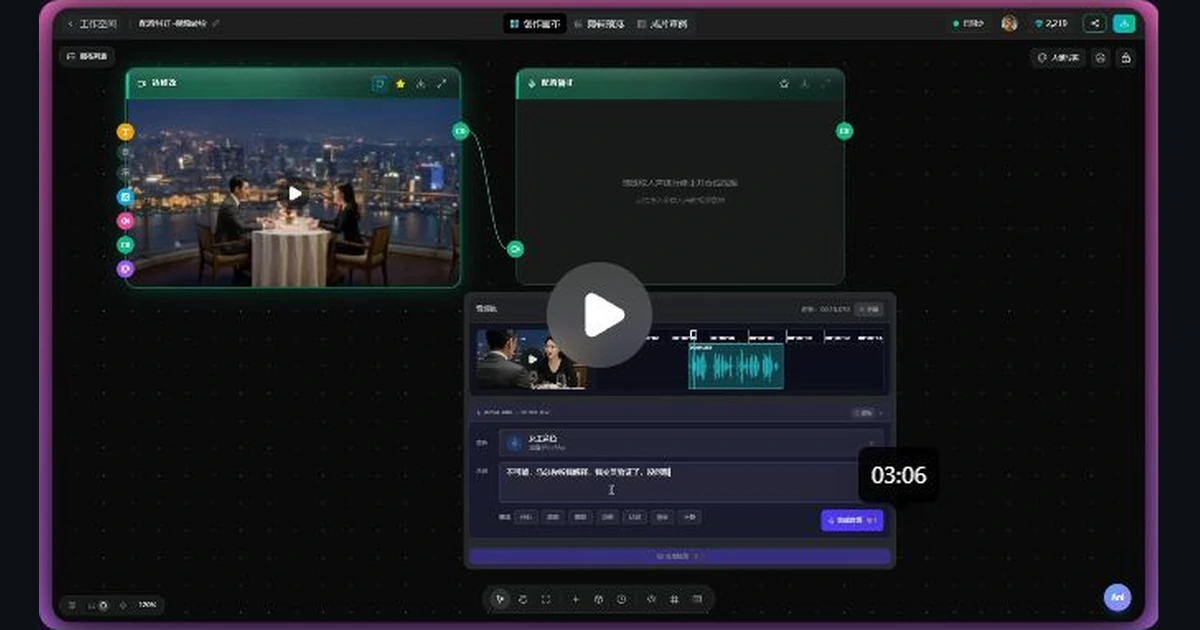Click the clock history icon in bottom toolbar

click(x=621, y=599)
